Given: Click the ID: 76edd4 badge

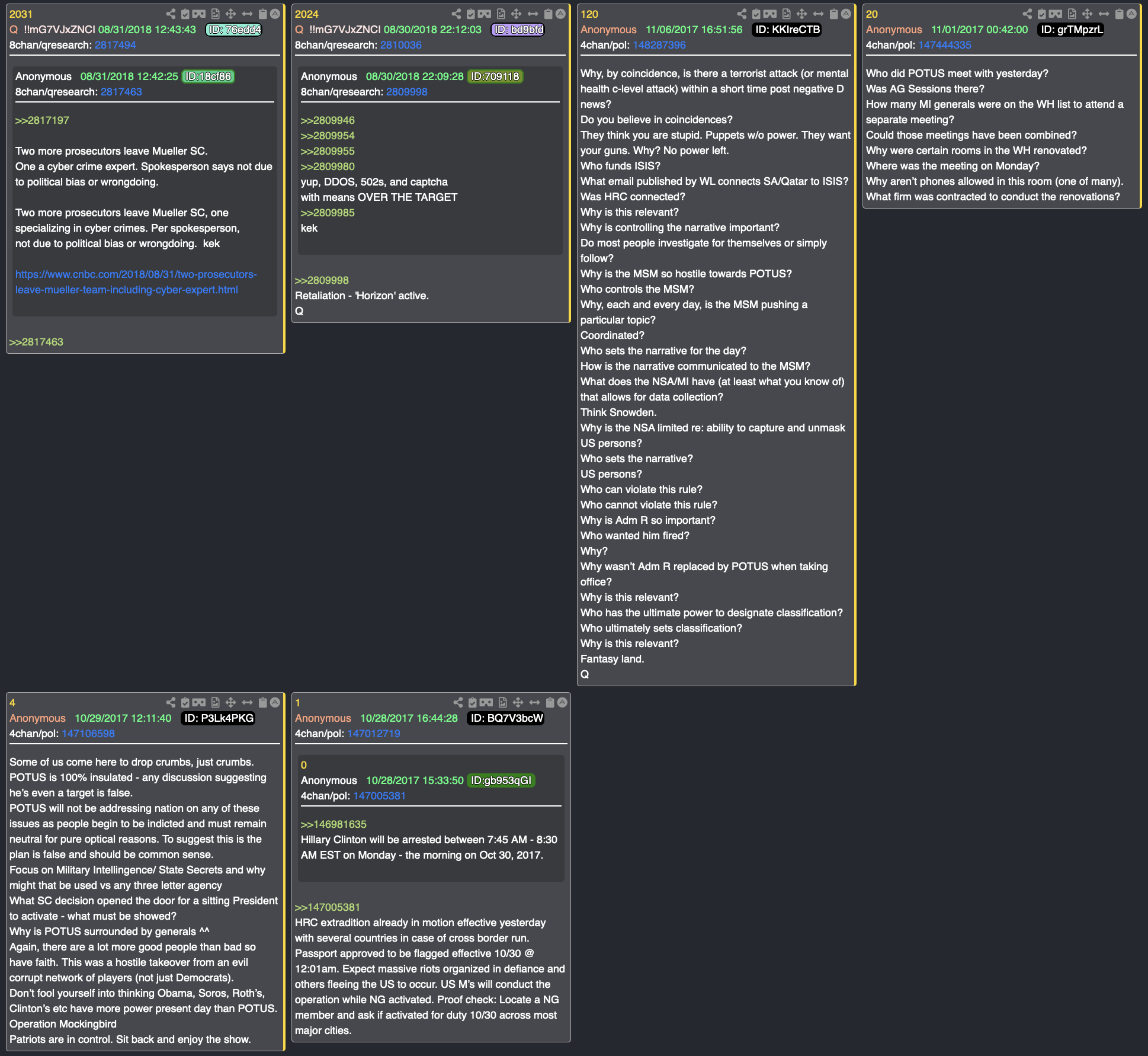Looking at the screenshot, I should pos(234,30).
